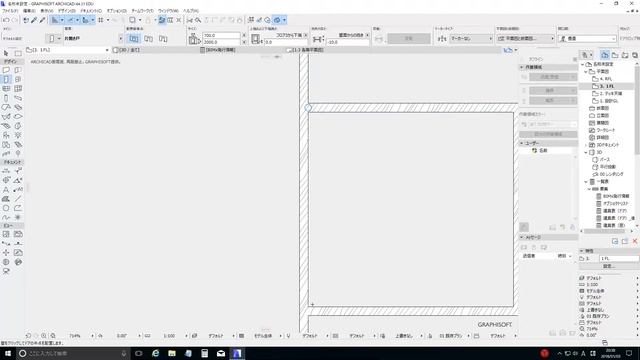Select the Marquee tool in the toolbox
The width and height of the screenshot is (640, 360).
point(18,53)
